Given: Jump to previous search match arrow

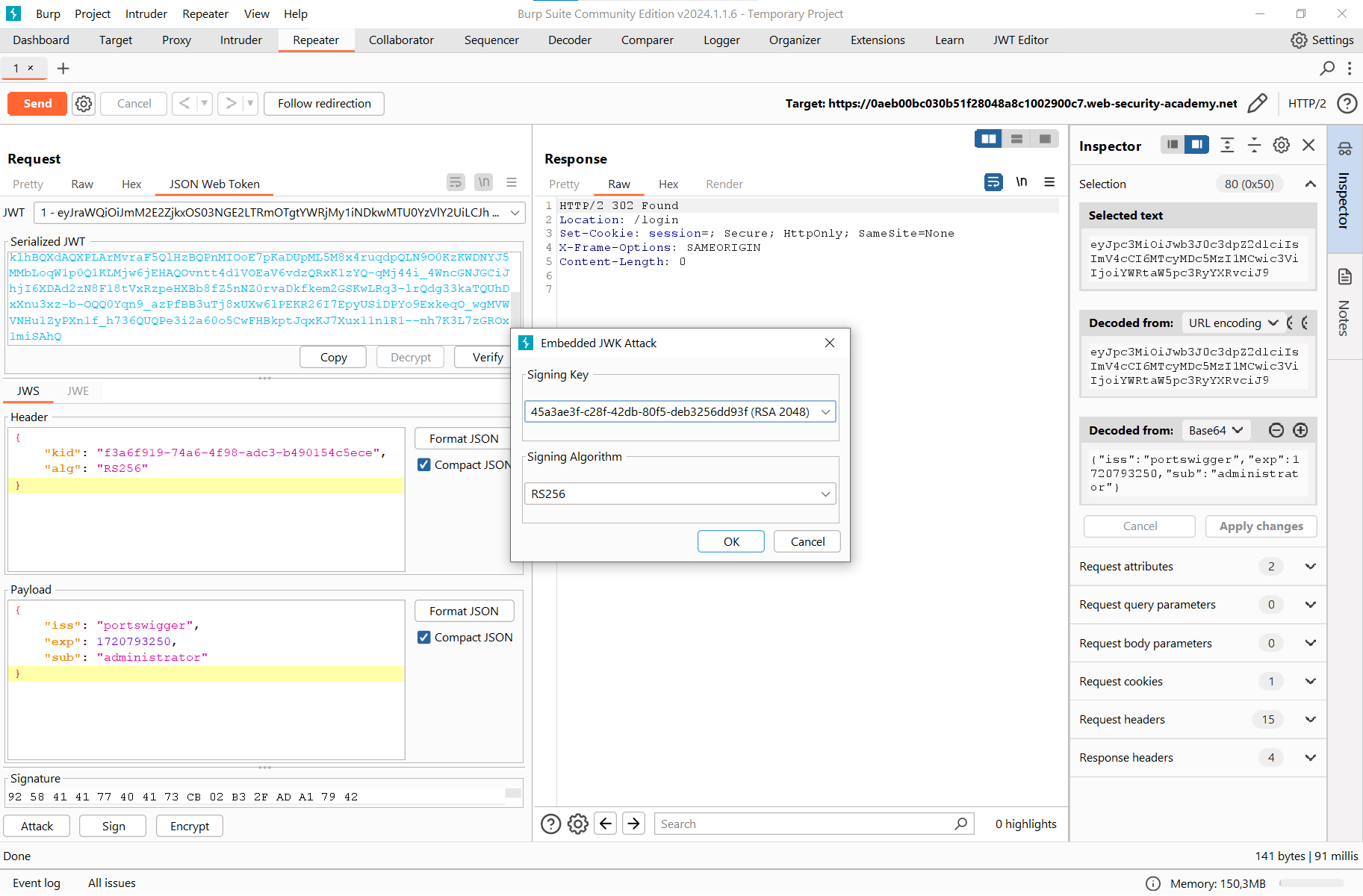Looking at the screenshot, I should [606, 824].
